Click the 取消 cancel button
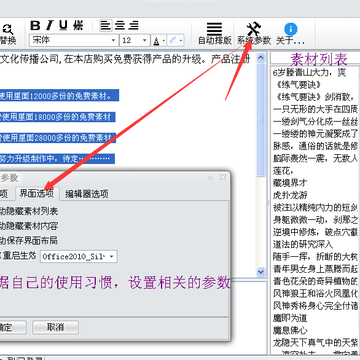This screenshot has width=360, height=360. [55, 327]
